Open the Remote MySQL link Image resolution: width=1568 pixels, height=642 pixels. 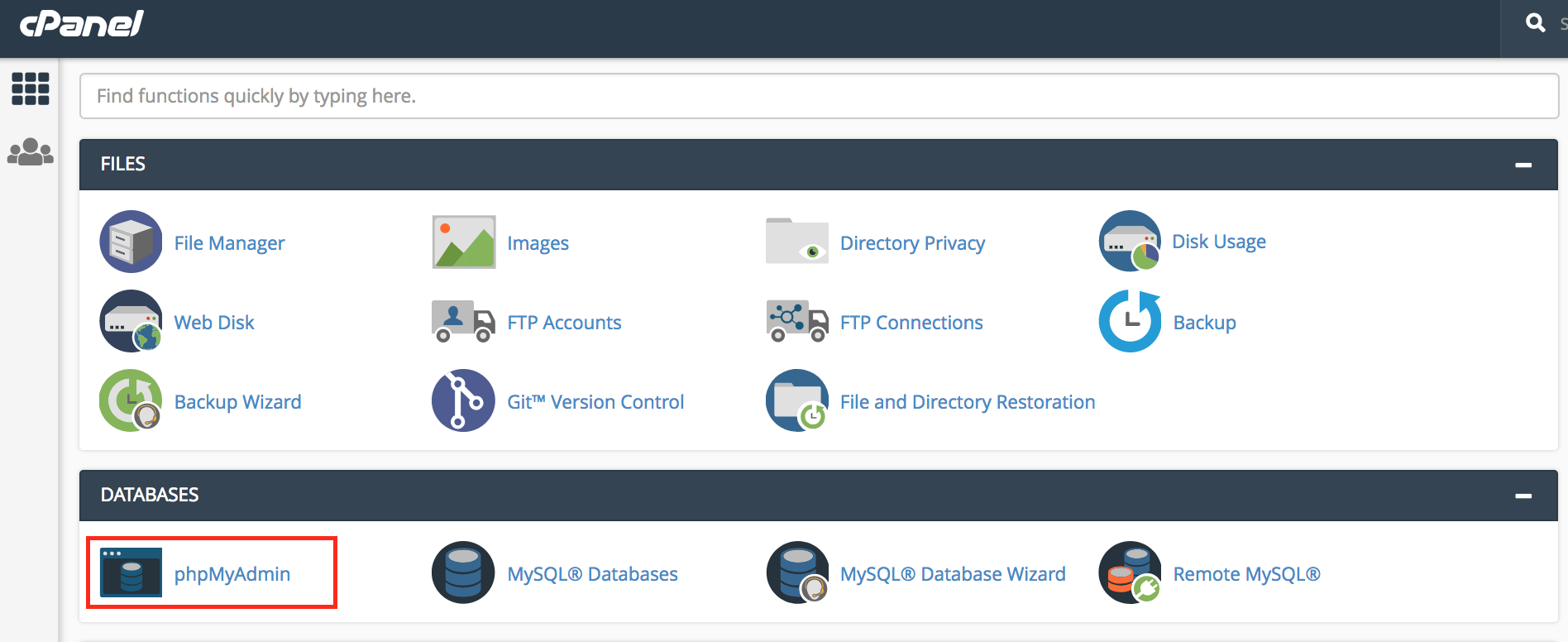[1246, 574]
